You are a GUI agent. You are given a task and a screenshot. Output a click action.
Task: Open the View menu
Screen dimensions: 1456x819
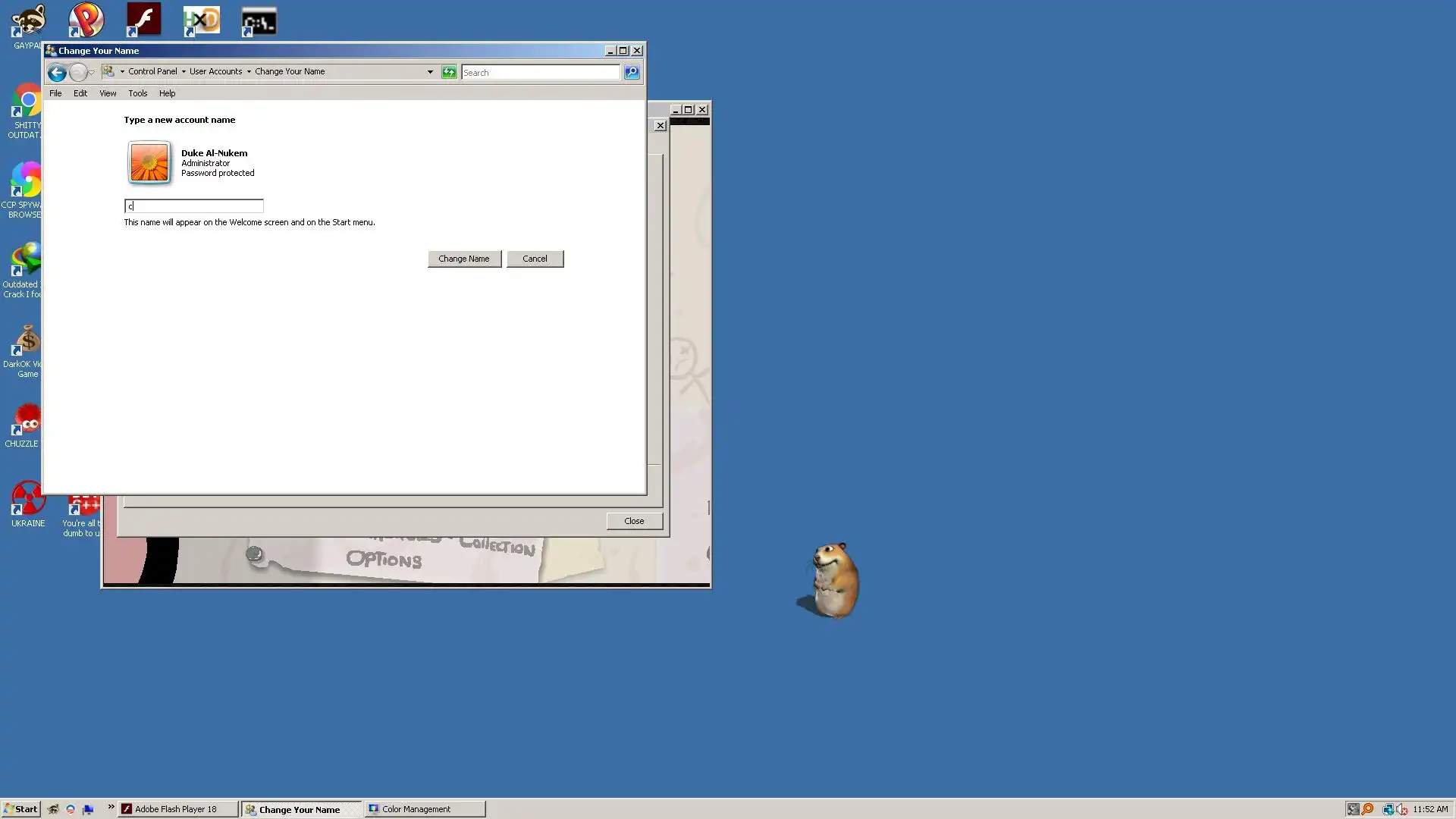108,93
